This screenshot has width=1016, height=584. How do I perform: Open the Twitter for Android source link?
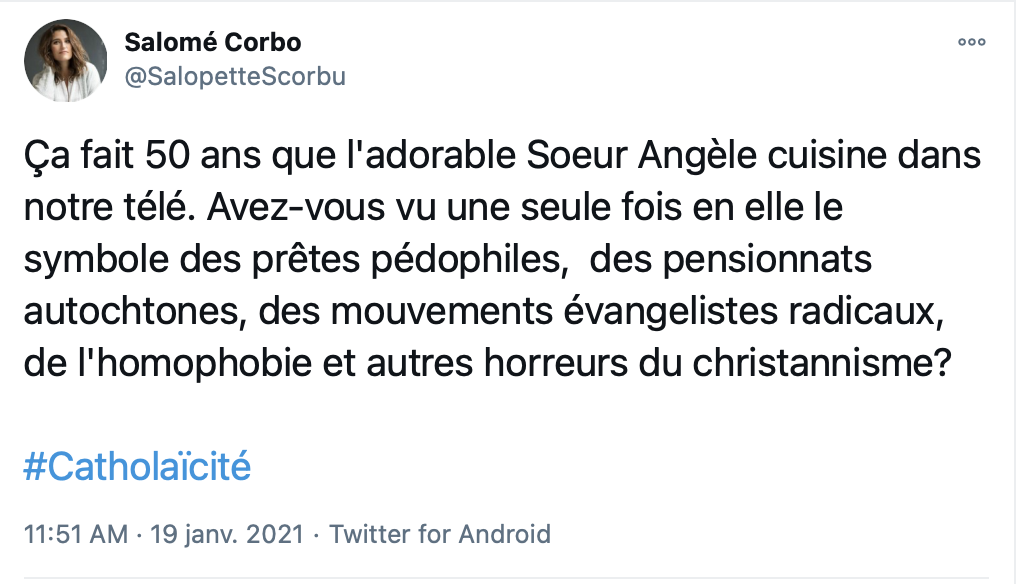pos(440,534)
